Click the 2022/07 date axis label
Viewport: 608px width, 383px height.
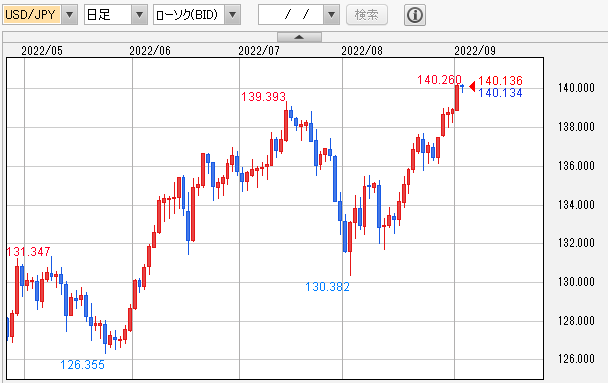[259, 51]
